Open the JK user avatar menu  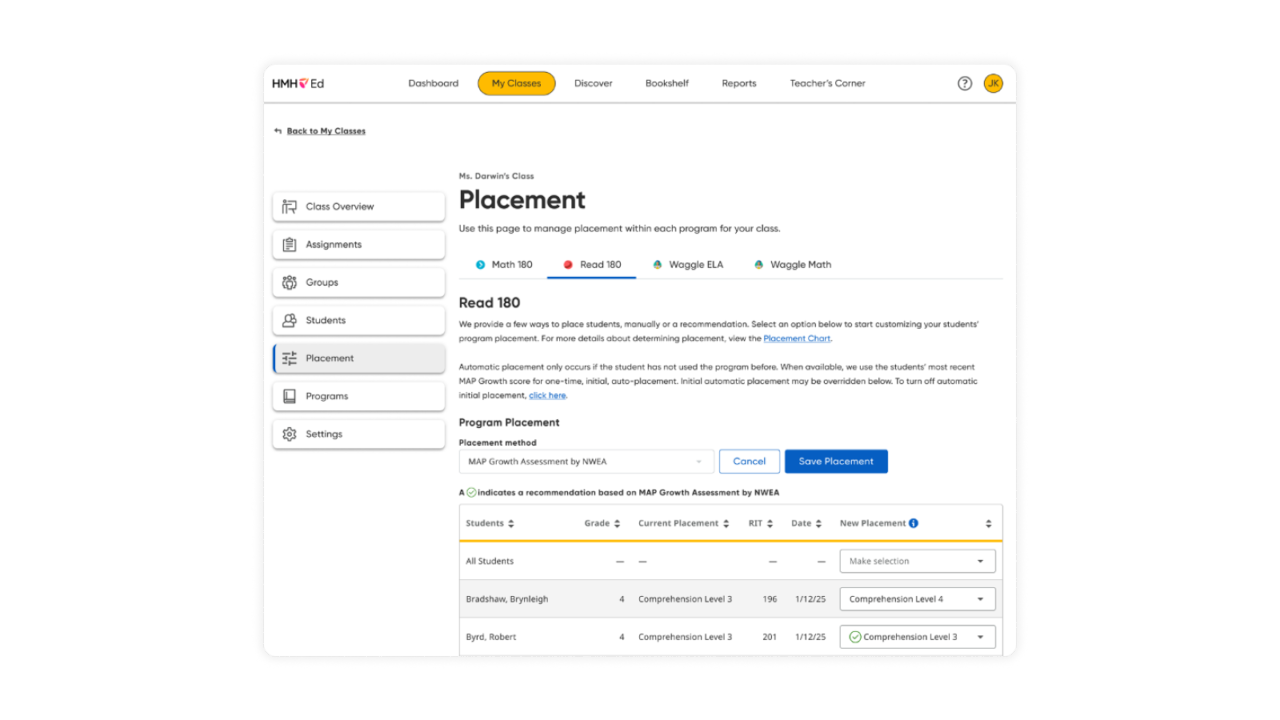pos(993,84)
